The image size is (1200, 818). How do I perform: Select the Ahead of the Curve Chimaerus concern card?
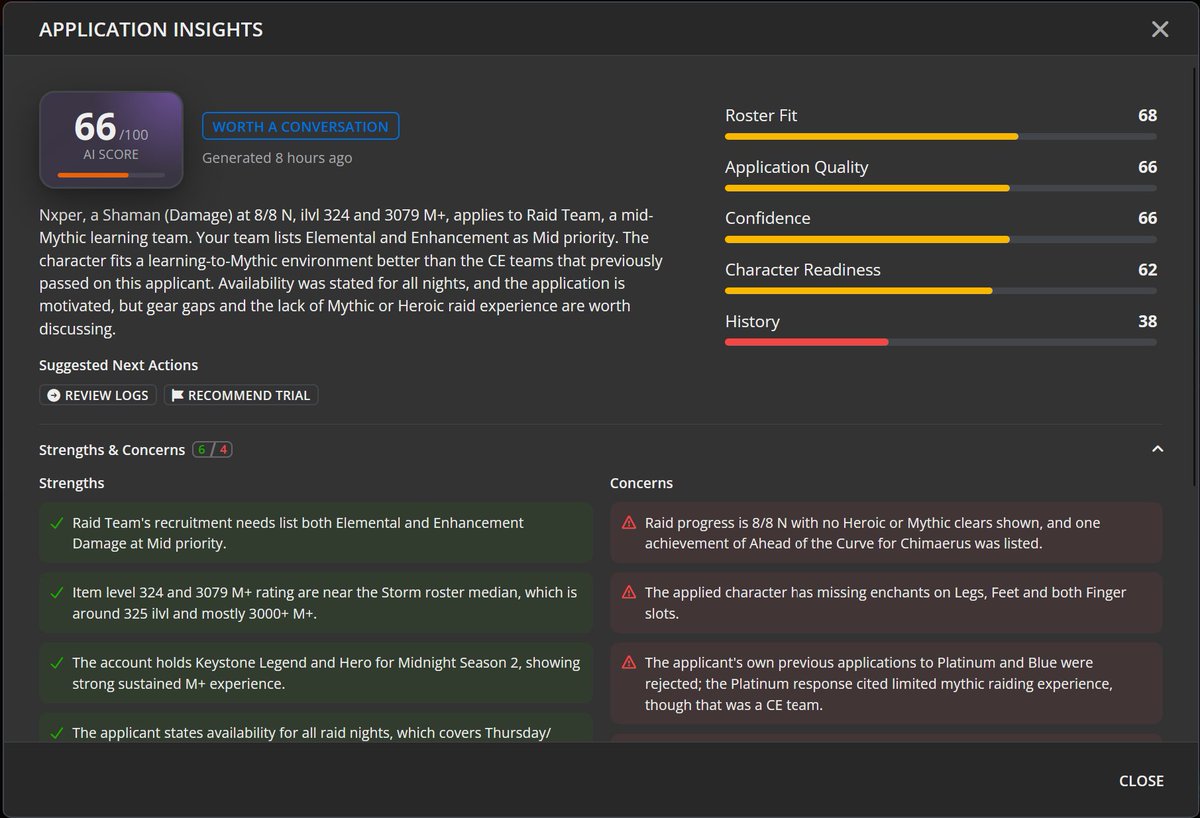[x=886, y=533]
